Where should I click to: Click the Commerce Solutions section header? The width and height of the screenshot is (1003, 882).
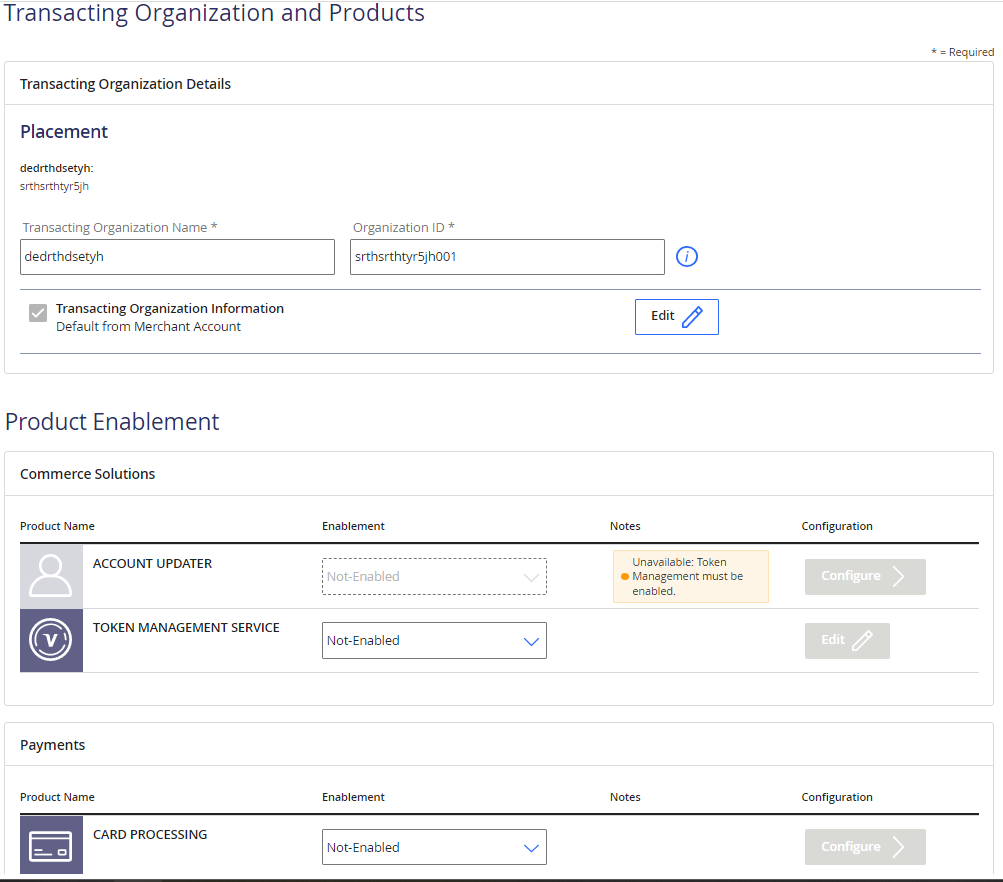point(88,474)
